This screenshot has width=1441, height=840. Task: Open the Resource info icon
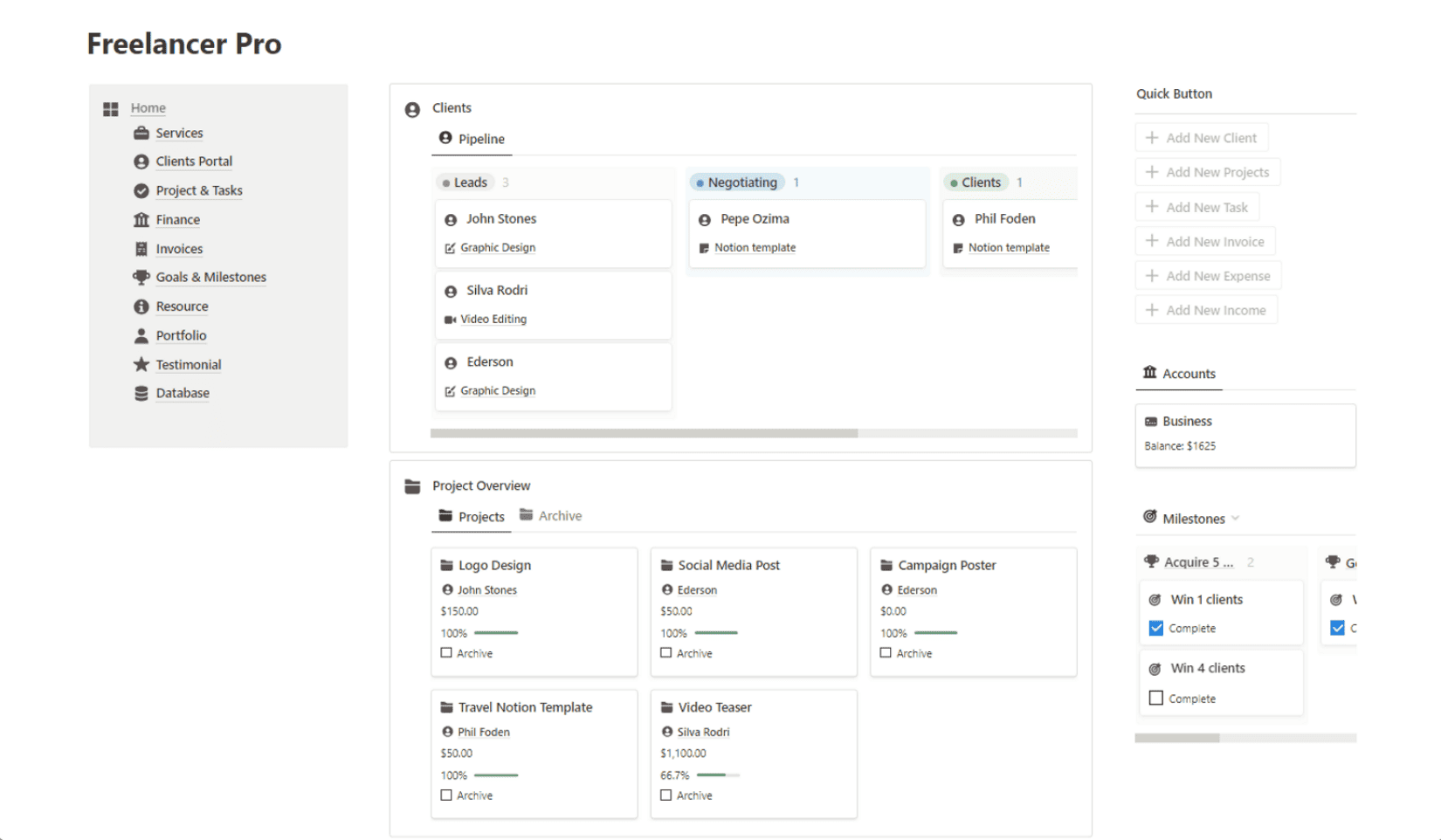point(141,306)
